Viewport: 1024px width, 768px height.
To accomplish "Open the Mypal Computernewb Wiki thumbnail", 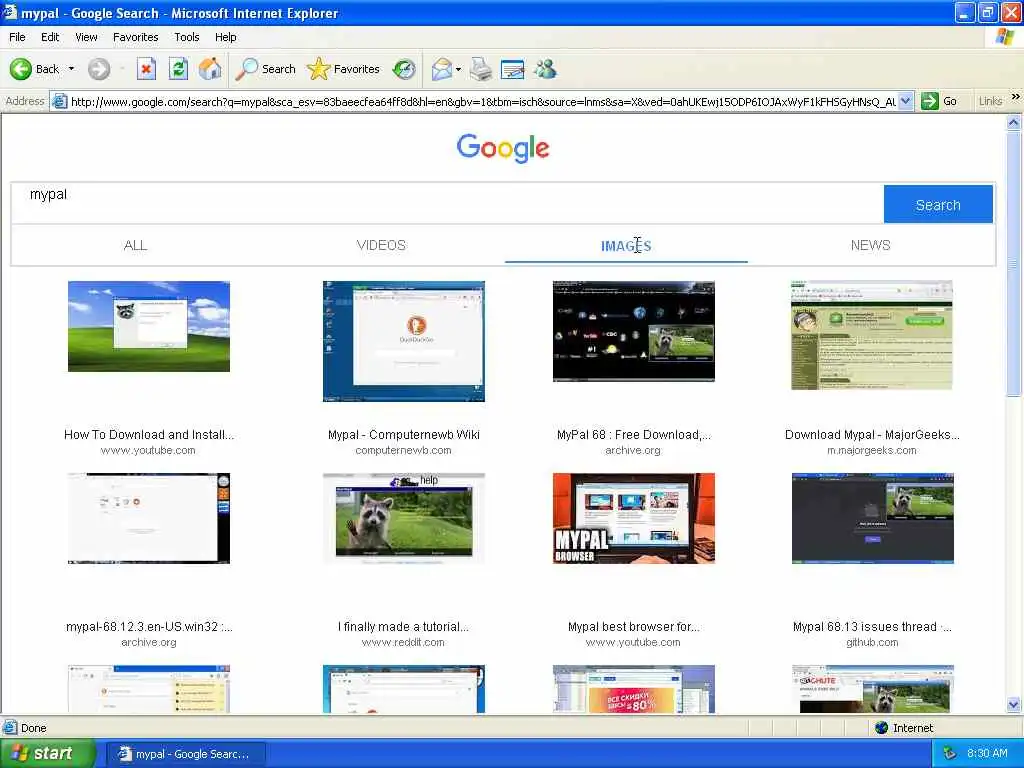I will [404, 341].
